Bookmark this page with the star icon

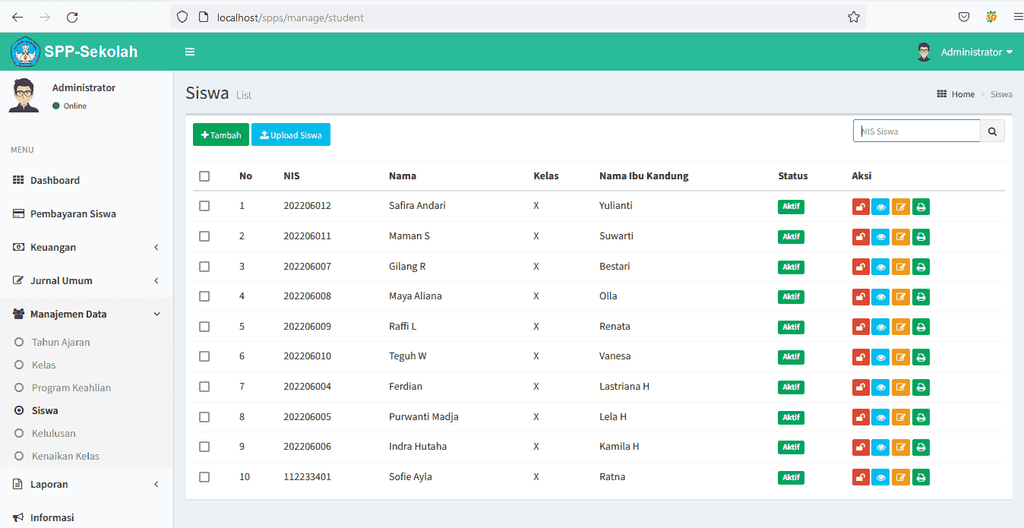click(854, 18)
